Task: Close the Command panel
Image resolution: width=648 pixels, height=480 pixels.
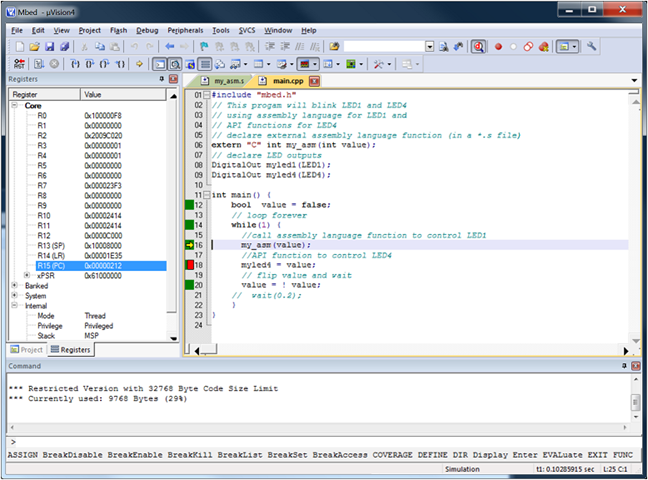Action: point(636,366)
